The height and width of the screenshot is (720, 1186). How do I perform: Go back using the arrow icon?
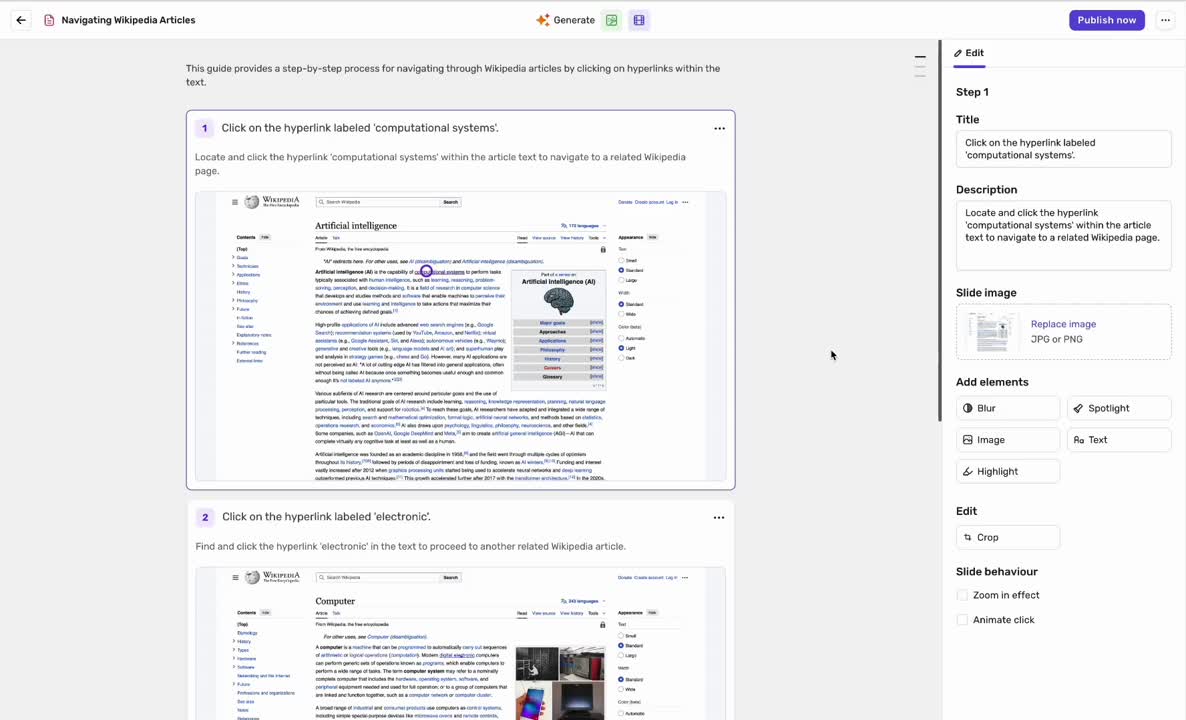[21, 20]
